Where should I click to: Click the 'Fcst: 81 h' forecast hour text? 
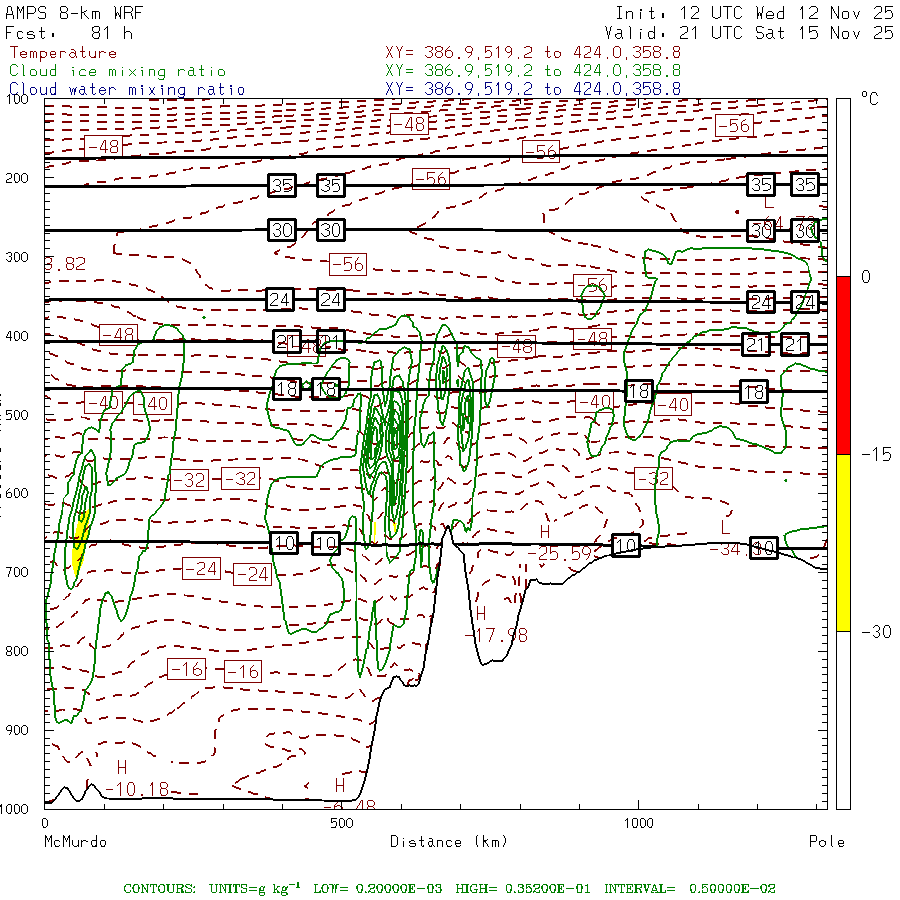[69, 33]
